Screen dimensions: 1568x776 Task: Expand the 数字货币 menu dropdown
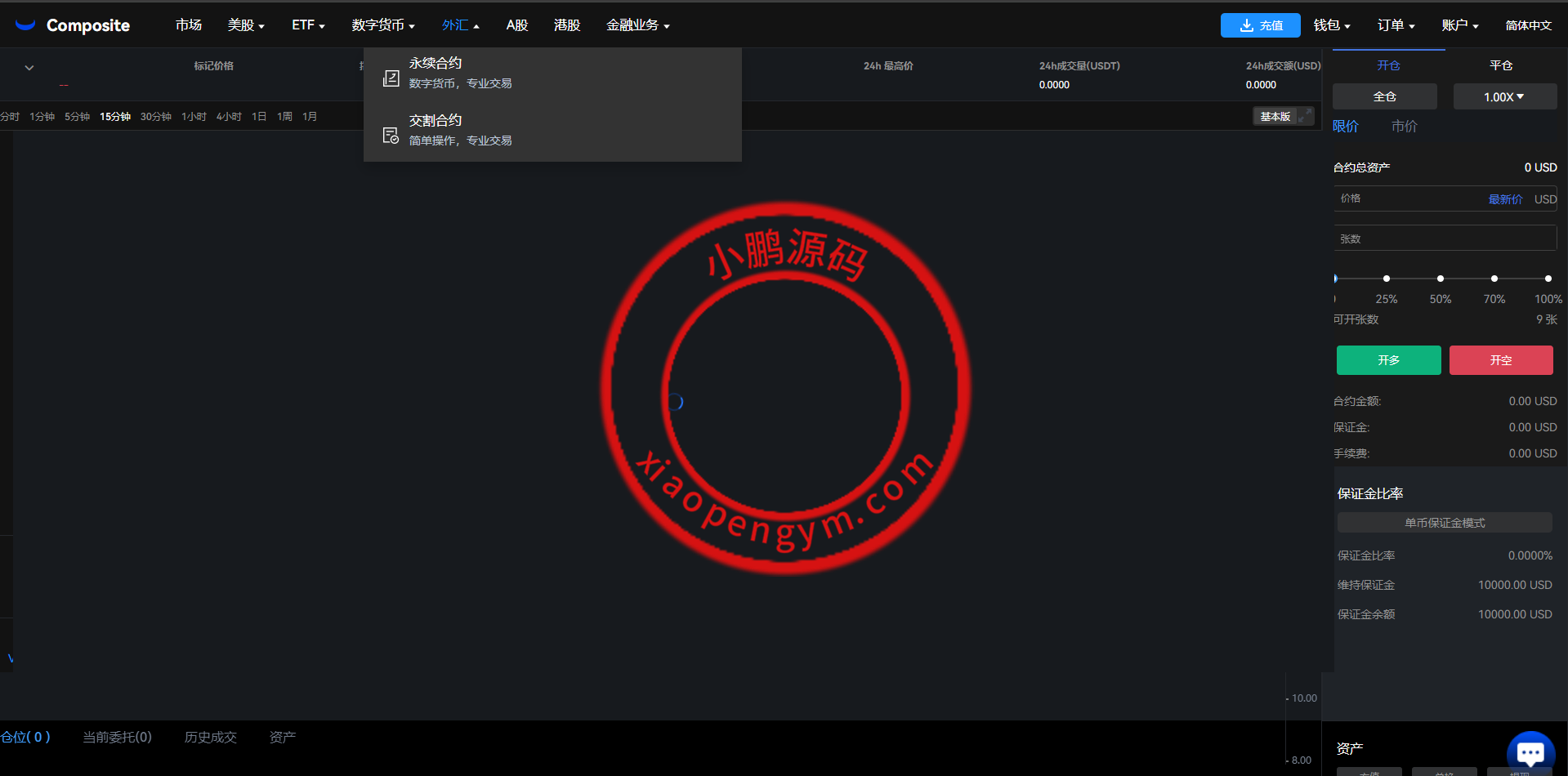pyautogui.click(x=383, y=25)
